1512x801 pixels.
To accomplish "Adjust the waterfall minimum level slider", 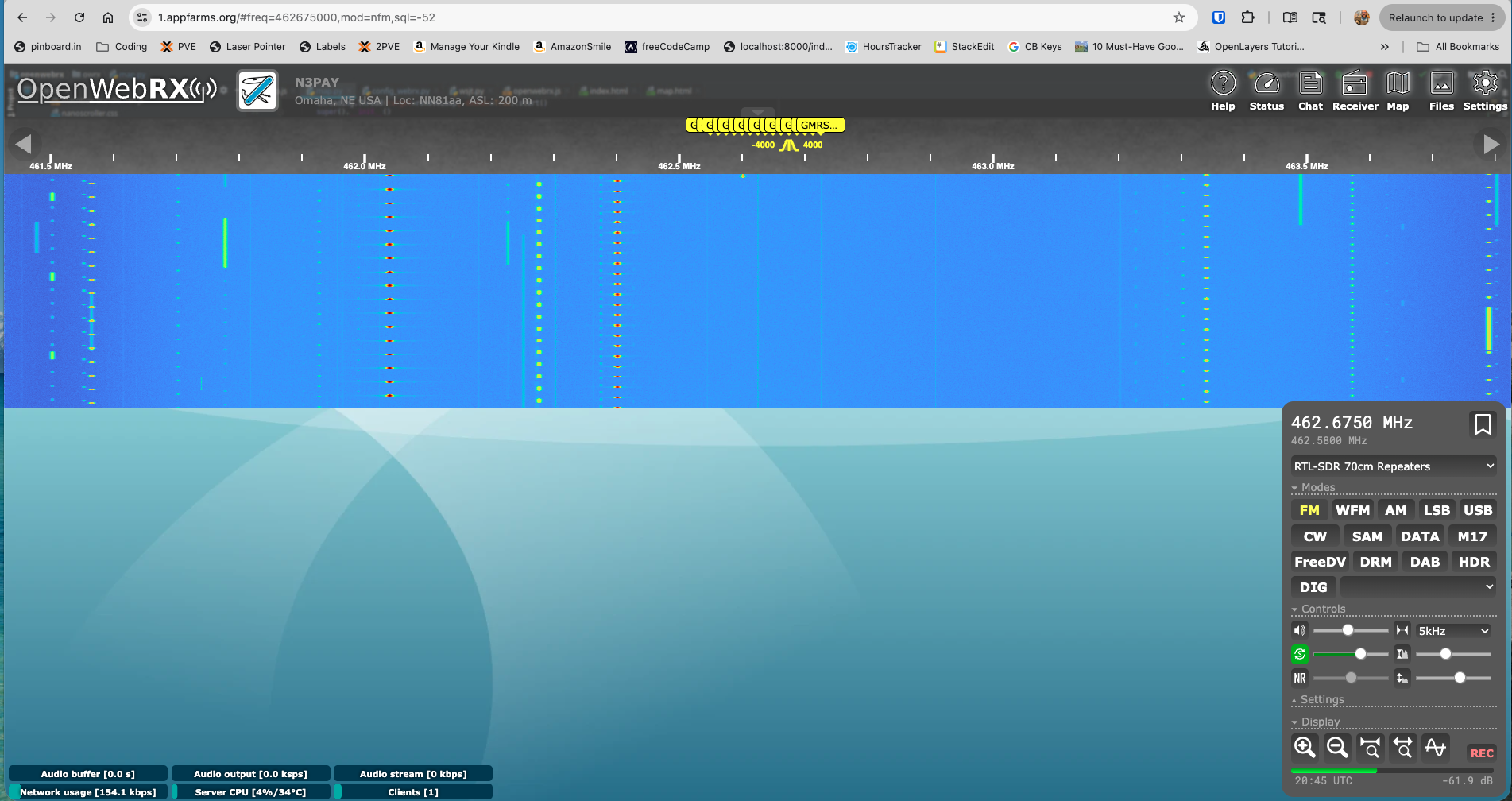I will pos(1453,678).
